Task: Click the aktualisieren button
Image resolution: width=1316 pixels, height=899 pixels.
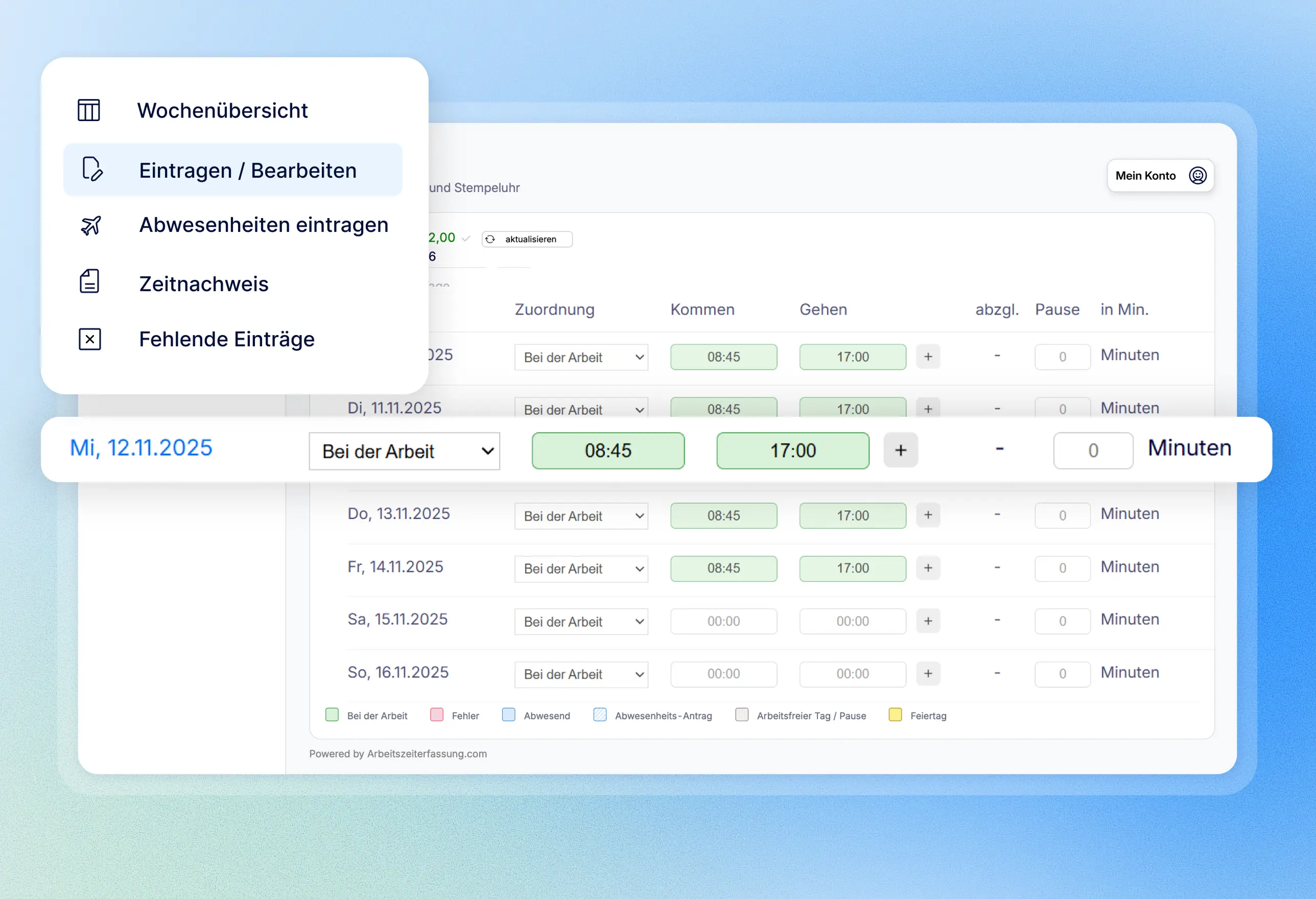Action: [527, 239]
